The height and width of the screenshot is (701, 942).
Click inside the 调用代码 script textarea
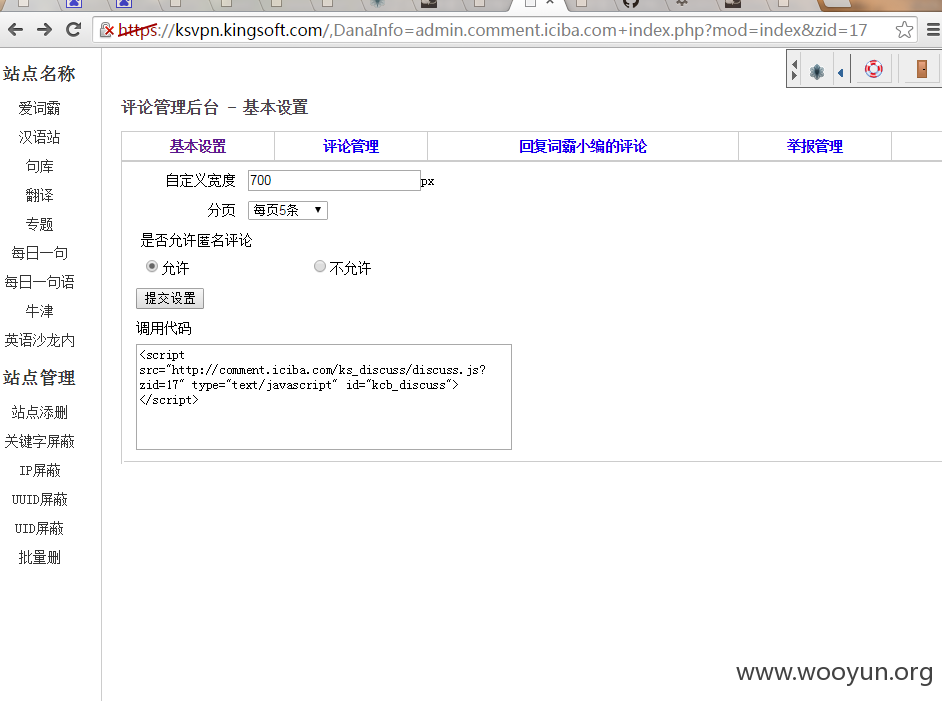pos(324,397)
